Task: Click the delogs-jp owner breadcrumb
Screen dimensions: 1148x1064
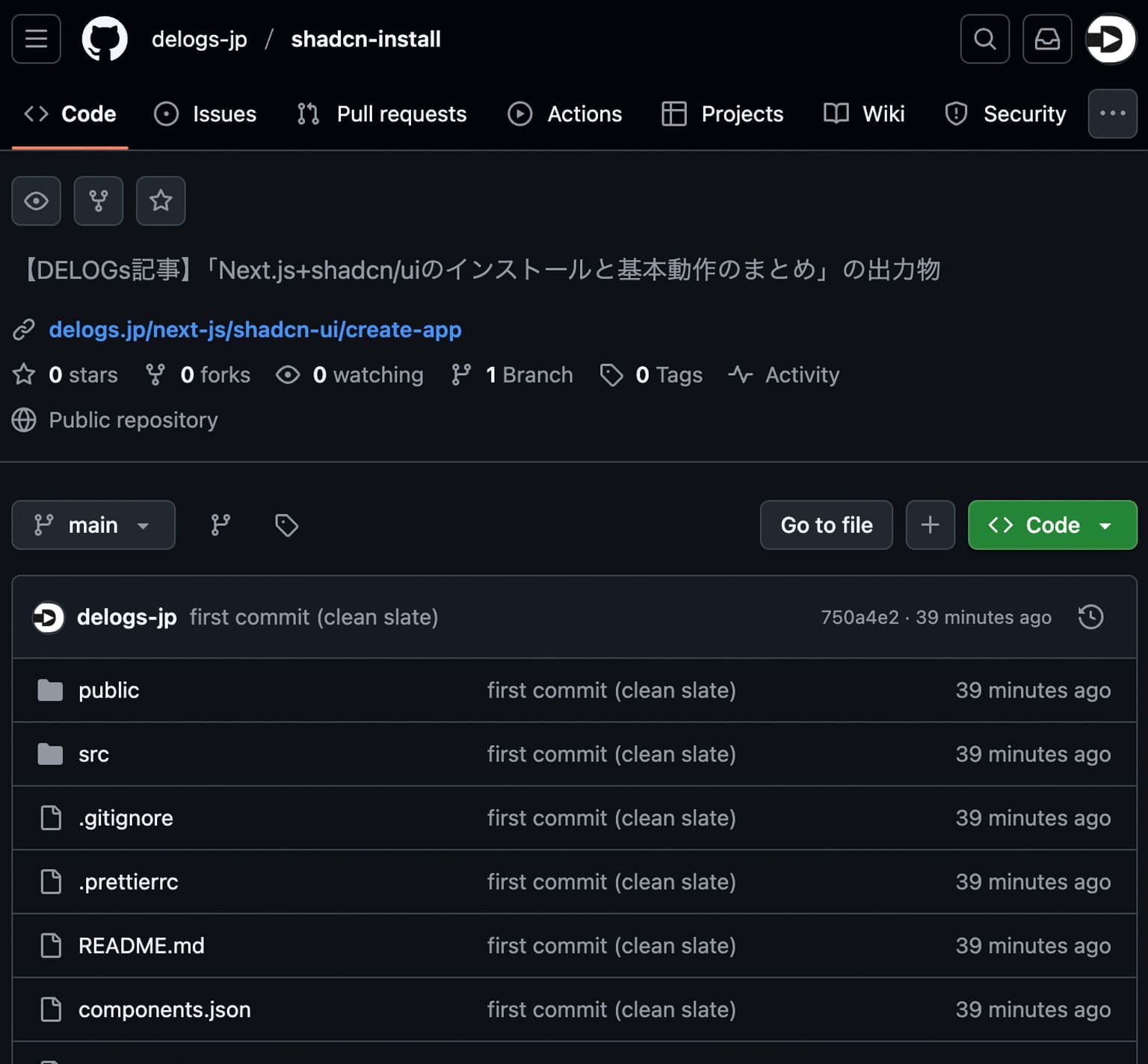Action: tap(200, 39)
